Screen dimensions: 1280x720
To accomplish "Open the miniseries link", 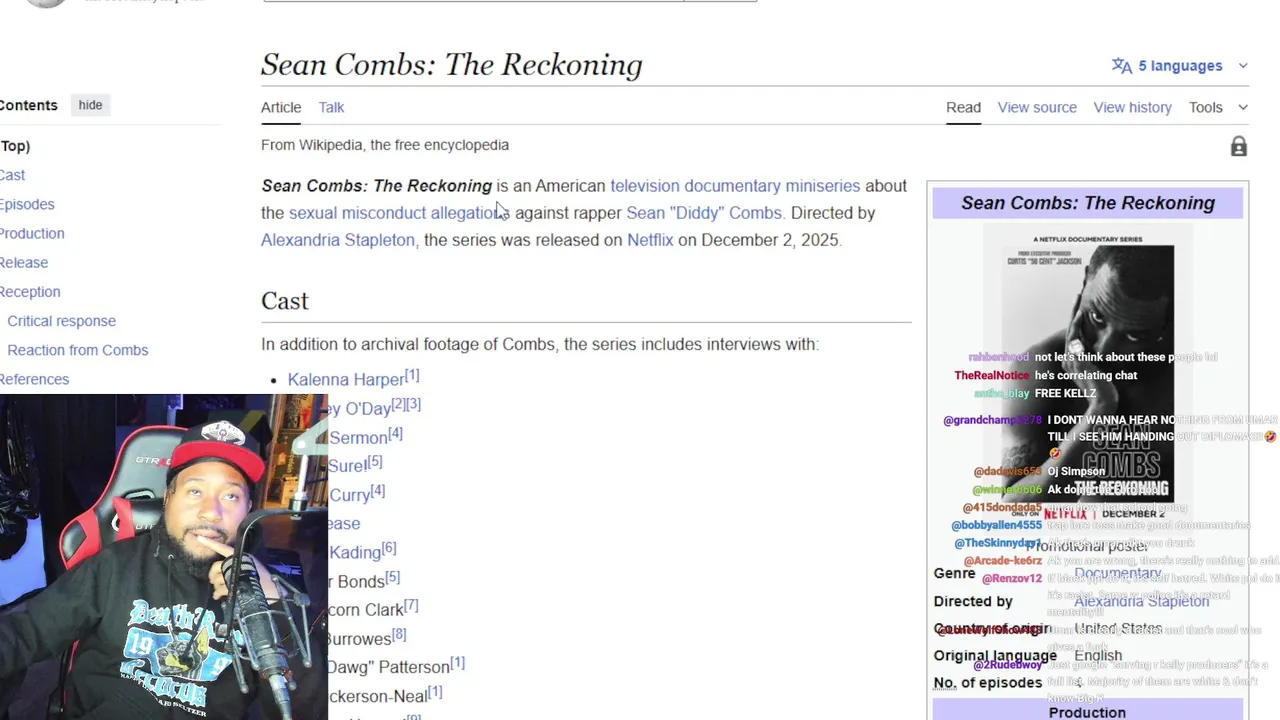I will pyautogui.click(x=822, y=186).
